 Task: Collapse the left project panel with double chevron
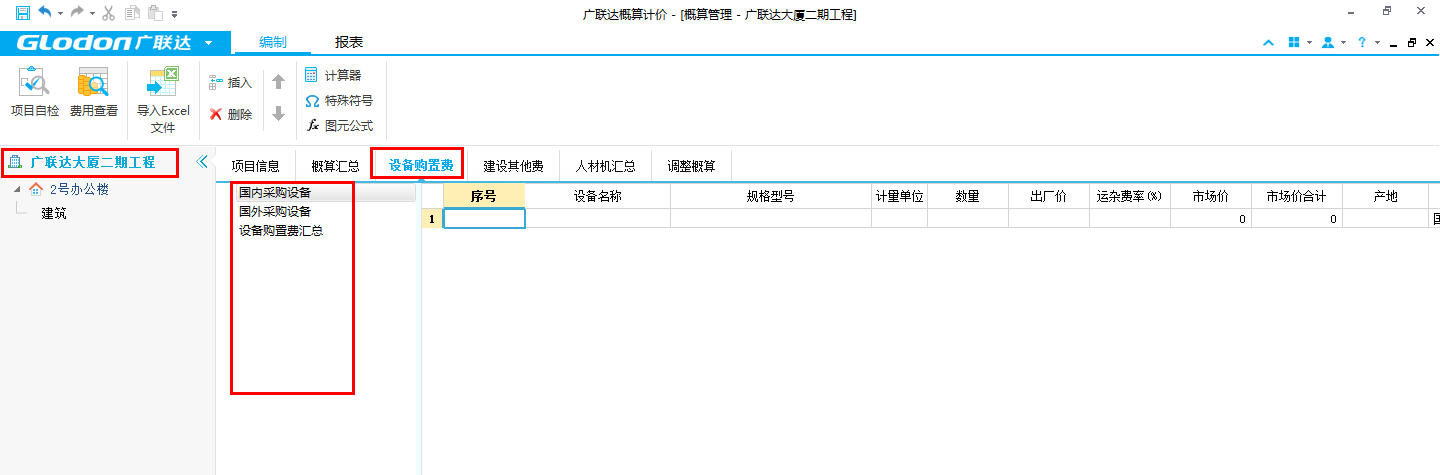201,162
